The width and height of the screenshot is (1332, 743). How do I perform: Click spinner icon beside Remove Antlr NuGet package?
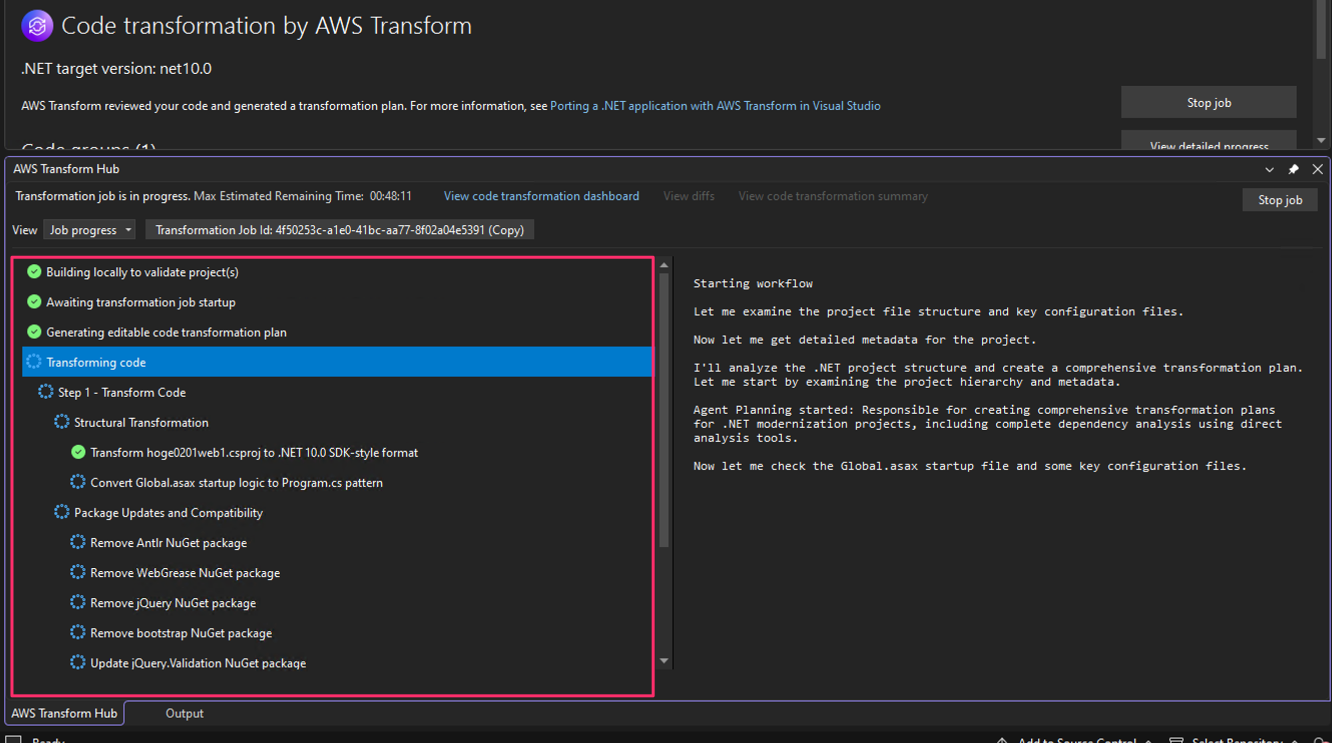(x=78, y=542)
